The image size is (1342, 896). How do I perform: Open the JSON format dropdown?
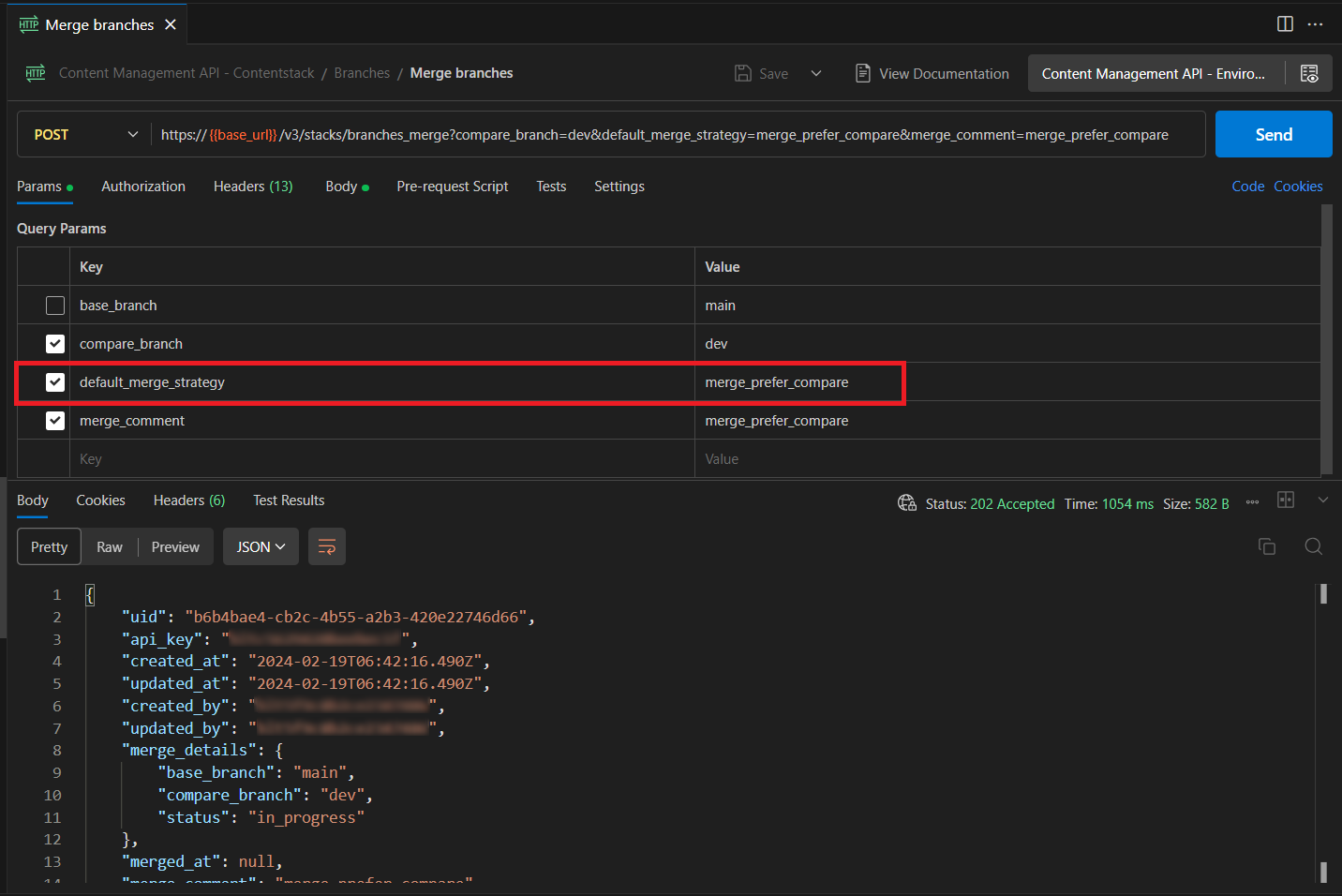(261, 546)
